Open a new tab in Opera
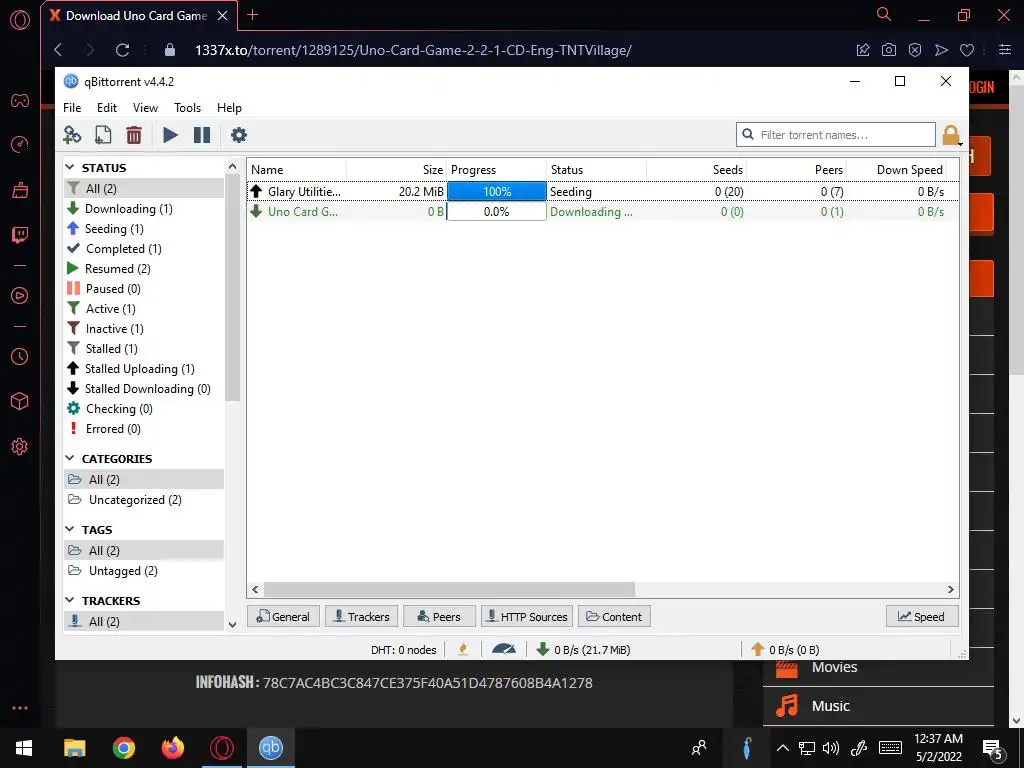 tap(253, 15)
